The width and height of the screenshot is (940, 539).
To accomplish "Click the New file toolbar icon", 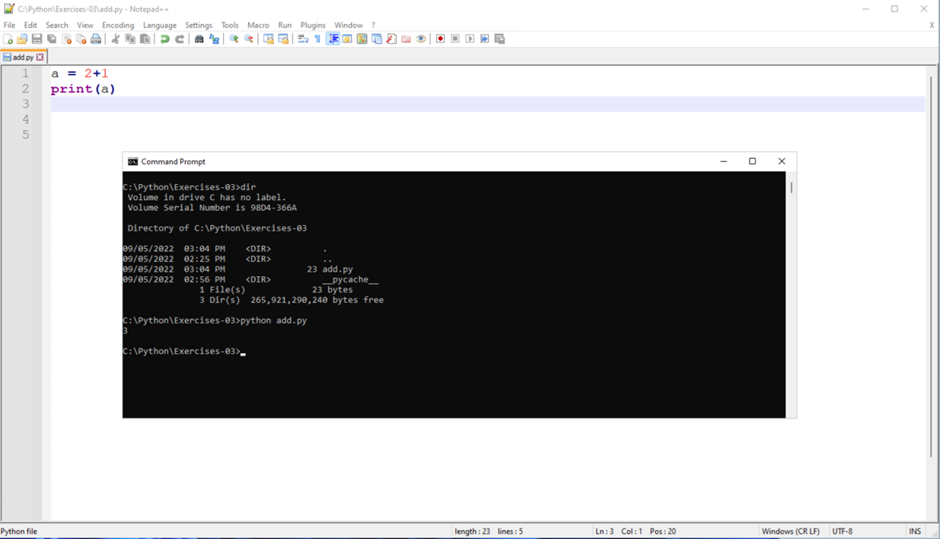I will coord(8,39).
